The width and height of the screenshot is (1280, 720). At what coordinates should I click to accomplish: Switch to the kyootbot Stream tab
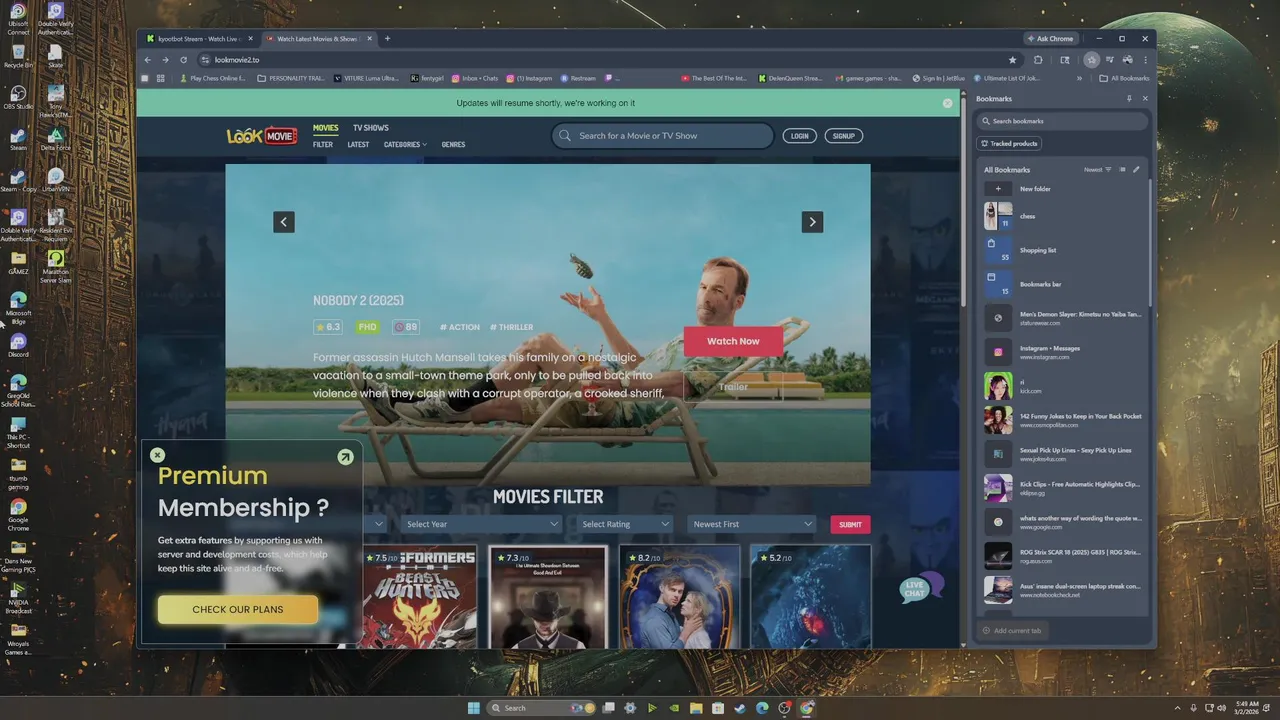click(197, 39)
